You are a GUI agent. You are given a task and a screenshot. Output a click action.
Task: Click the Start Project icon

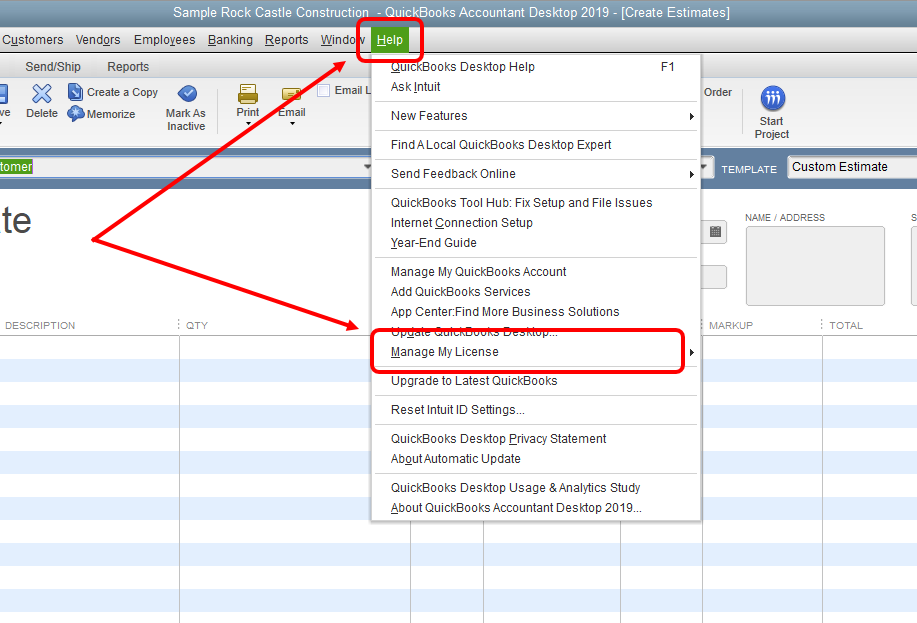pos(773,98)
